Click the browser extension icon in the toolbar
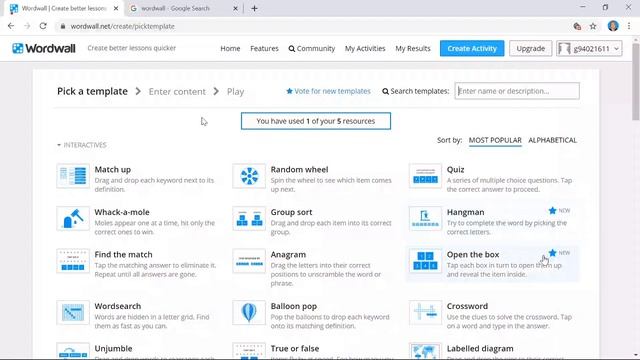 coord(577,26)
